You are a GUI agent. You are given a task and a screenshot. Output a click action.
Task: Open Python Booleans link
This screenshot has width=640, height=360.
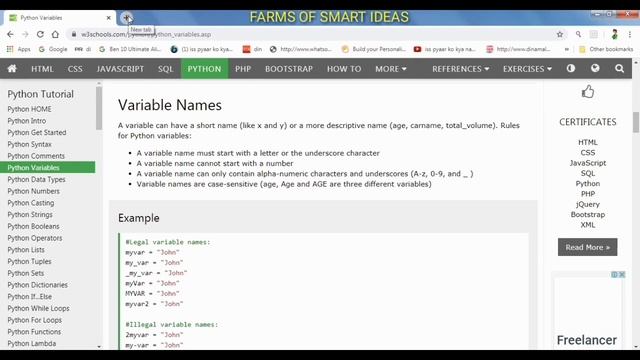tap(33, 226)
